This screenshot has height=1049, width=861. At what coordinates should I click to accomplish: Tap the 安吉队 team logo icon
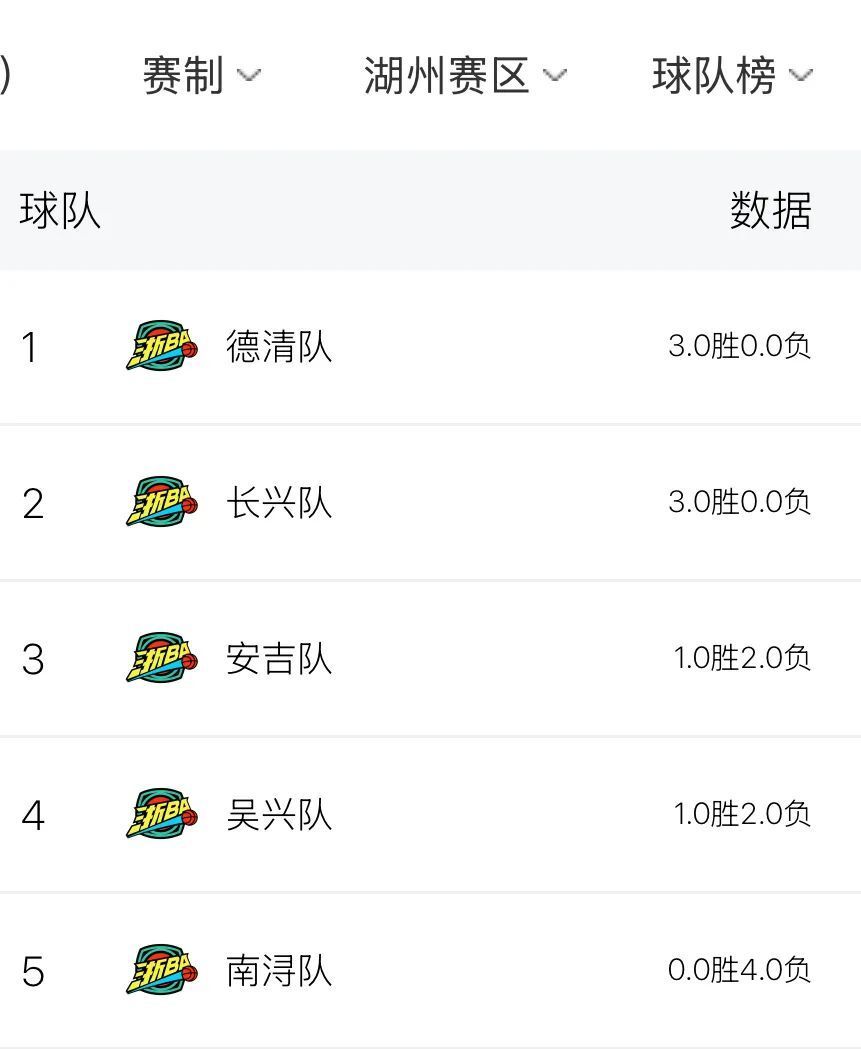click(x=162, y=658)
